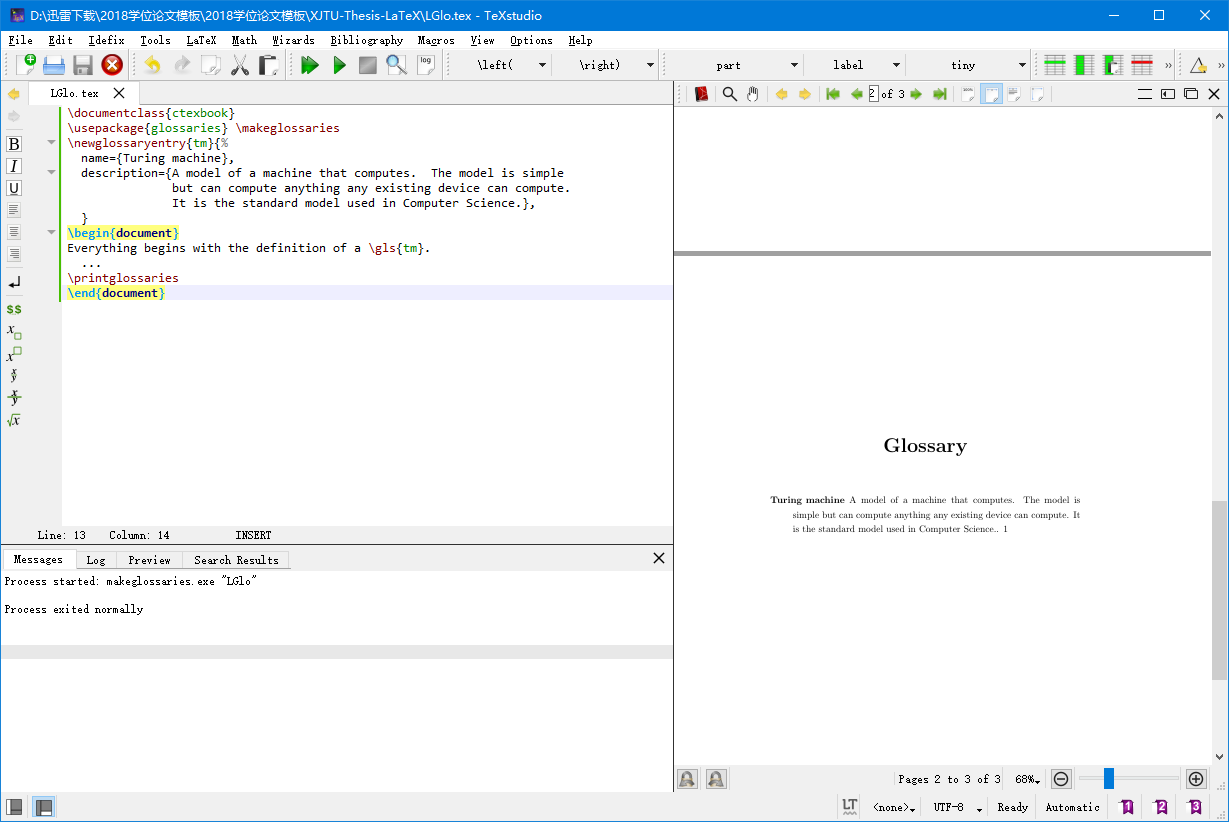This screenshot has height=822, width=1229.
Task: Click the open file folder icon
Action: click(54, 65)
